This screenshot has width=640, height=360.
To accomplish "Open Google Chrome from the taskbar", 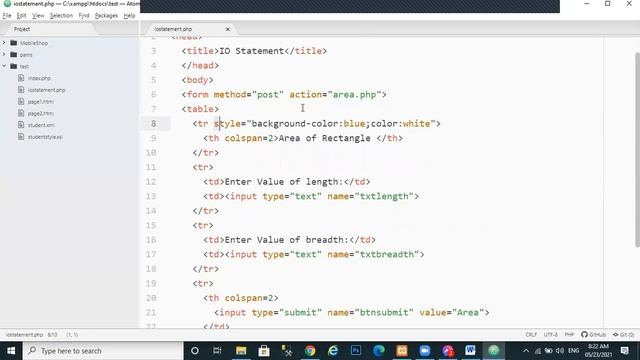I will click(310, 351).
